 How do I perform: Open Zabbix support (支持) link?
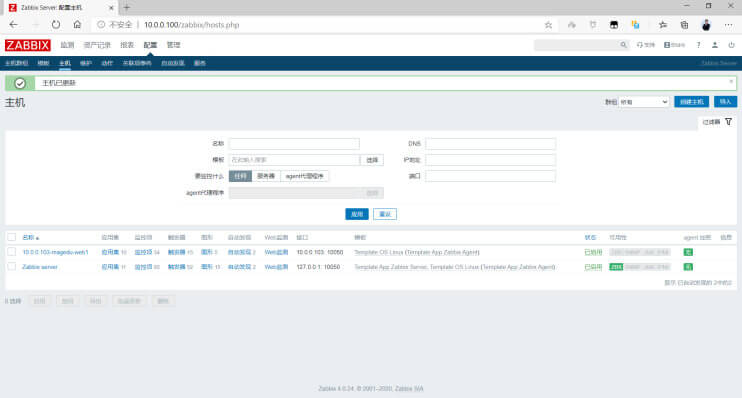[645, 45]
